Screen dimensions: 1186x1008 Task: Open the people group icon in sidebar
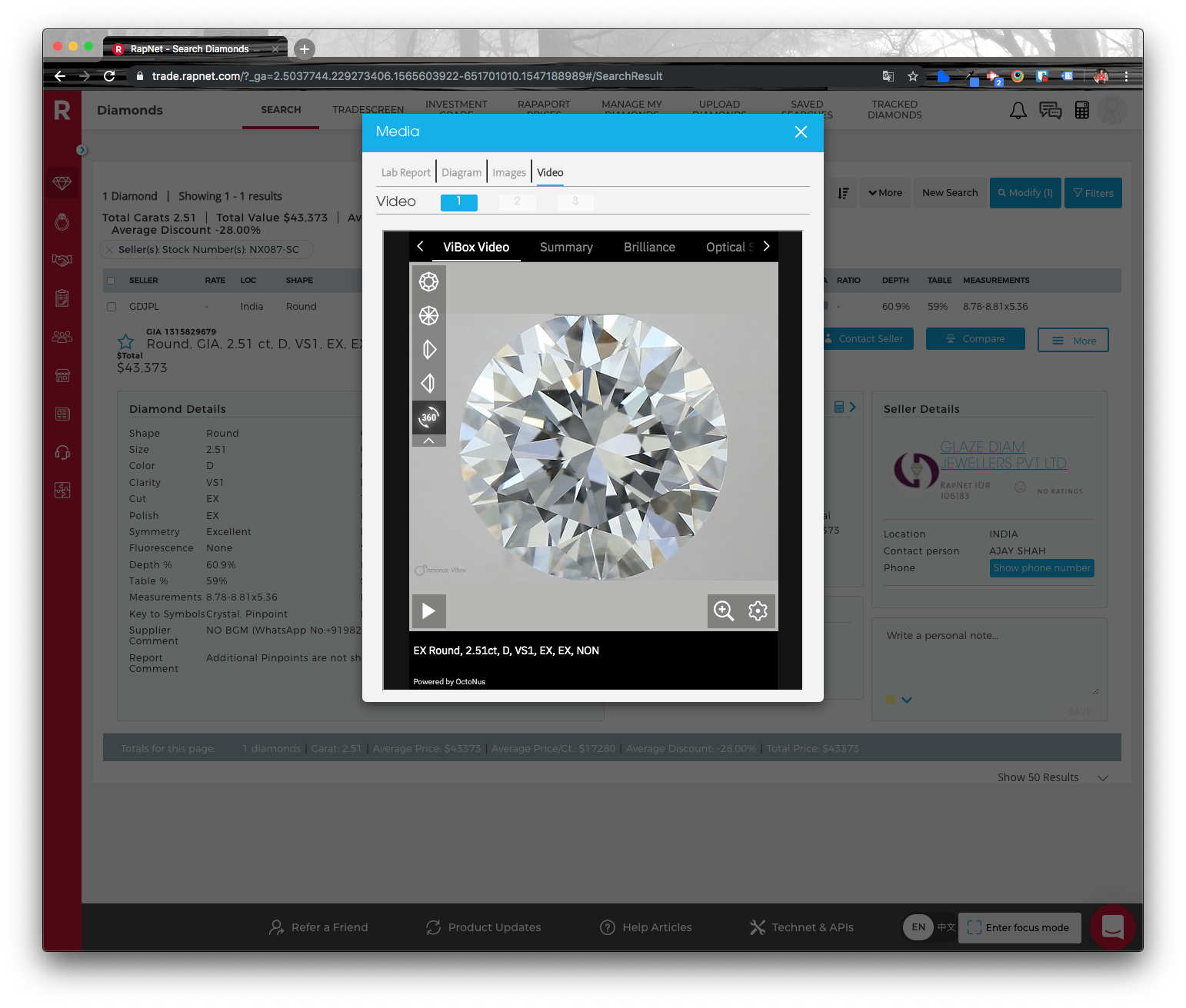pos(62,337)
